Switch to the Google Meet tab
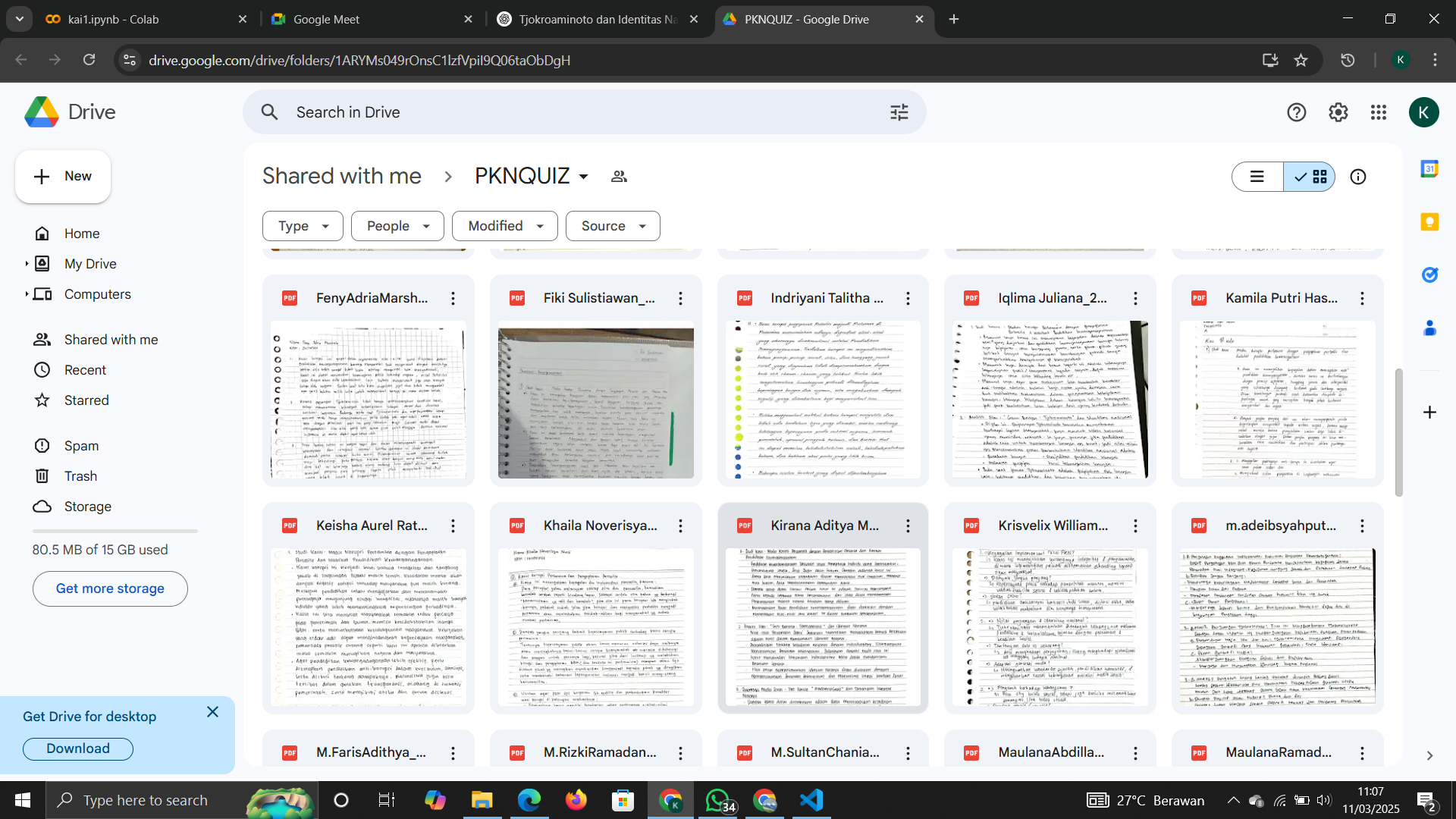Screen dimensions: 1456x819 click(x=326, y=19)
